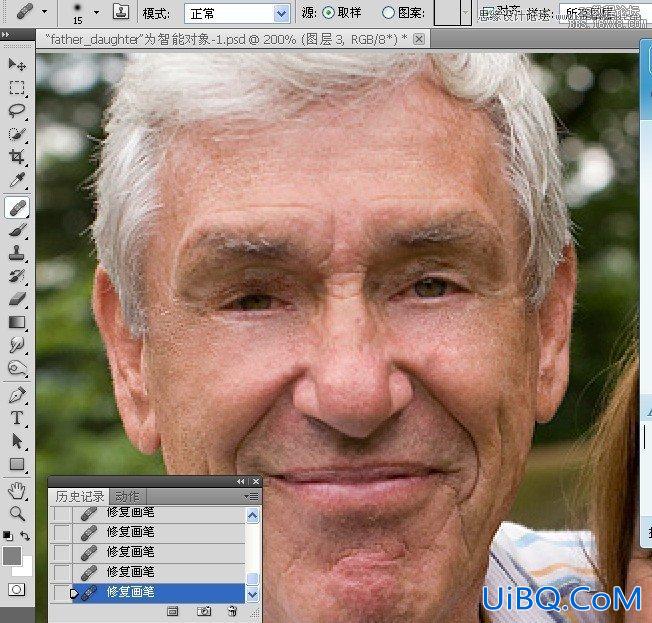
Task: Open the Healing Brush tool preset picker
Action: pyautogui.click(x=44, y=12)
